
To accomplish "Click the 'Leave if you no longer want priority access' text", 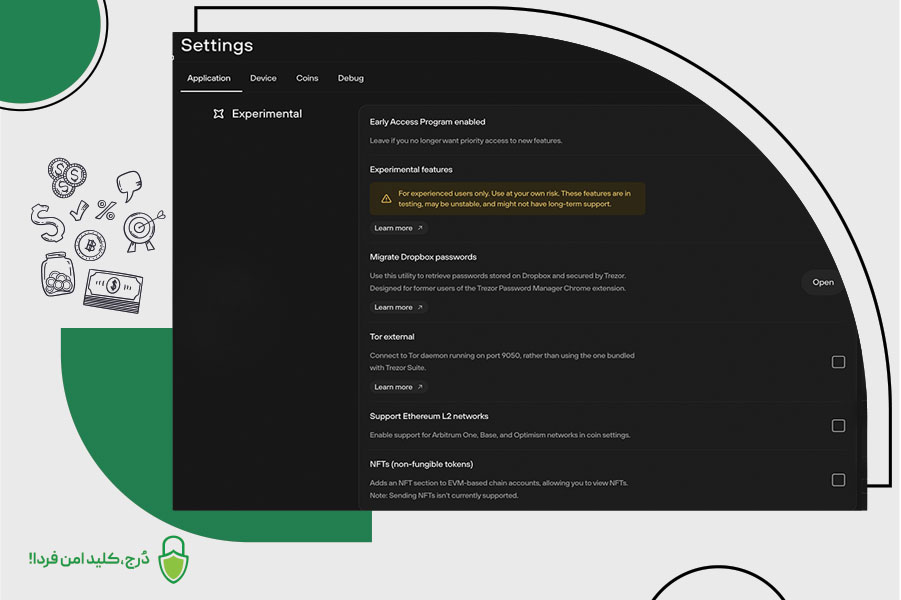I will 465,141.
